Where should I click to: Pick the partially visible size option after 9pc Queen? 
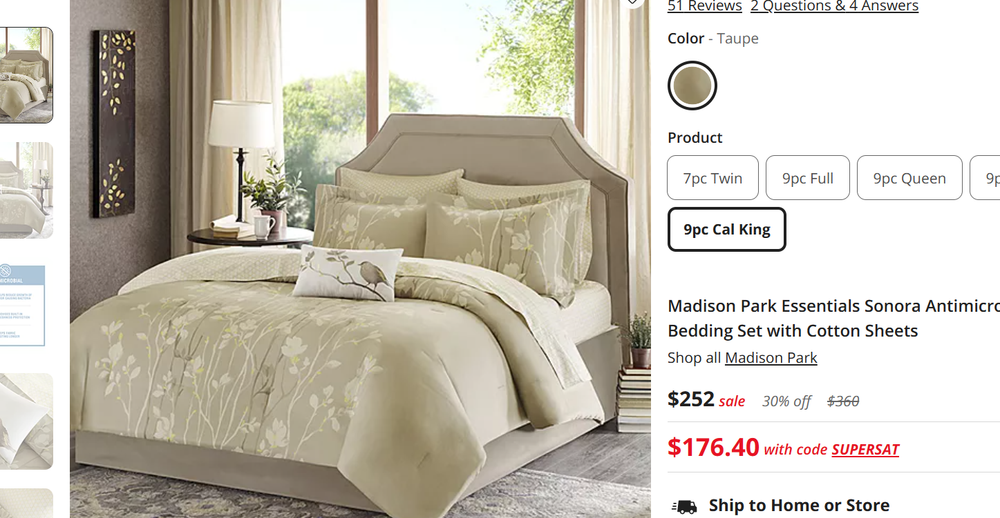[x=985, y=178]
